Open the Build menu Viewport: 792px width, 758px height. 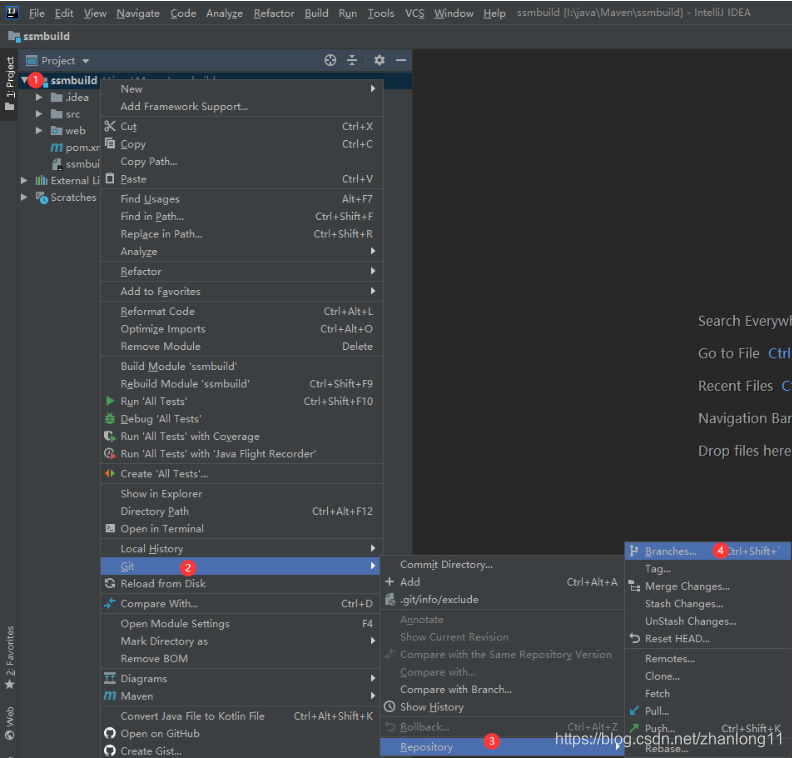(316, 13)
